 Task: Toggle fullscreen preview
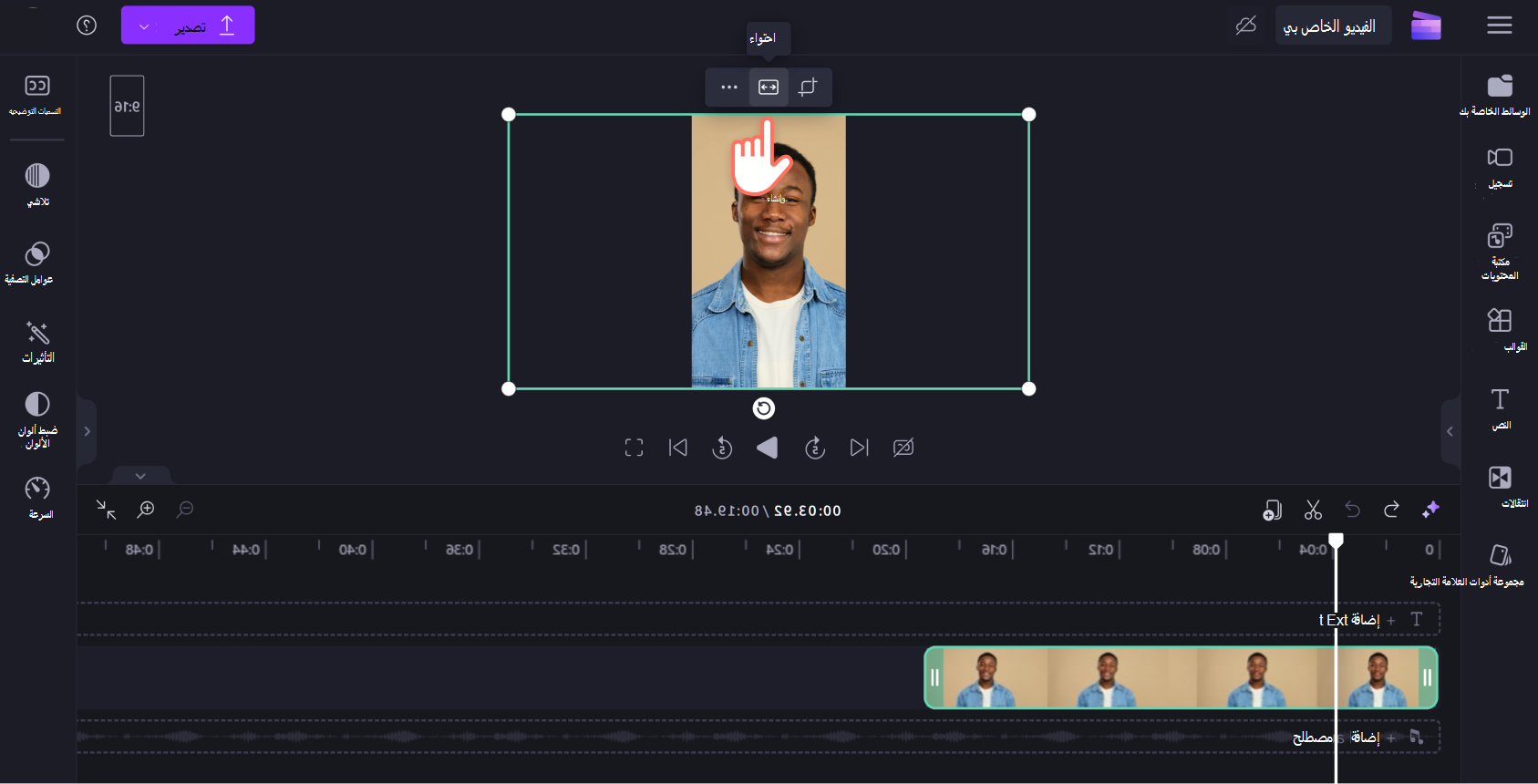tap(634, 448)
